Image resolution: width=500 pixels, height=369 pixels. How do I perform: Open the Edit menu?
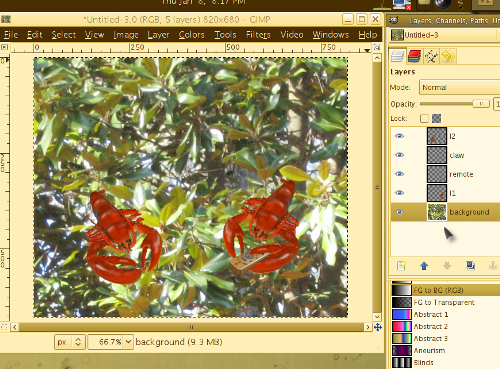35,35
